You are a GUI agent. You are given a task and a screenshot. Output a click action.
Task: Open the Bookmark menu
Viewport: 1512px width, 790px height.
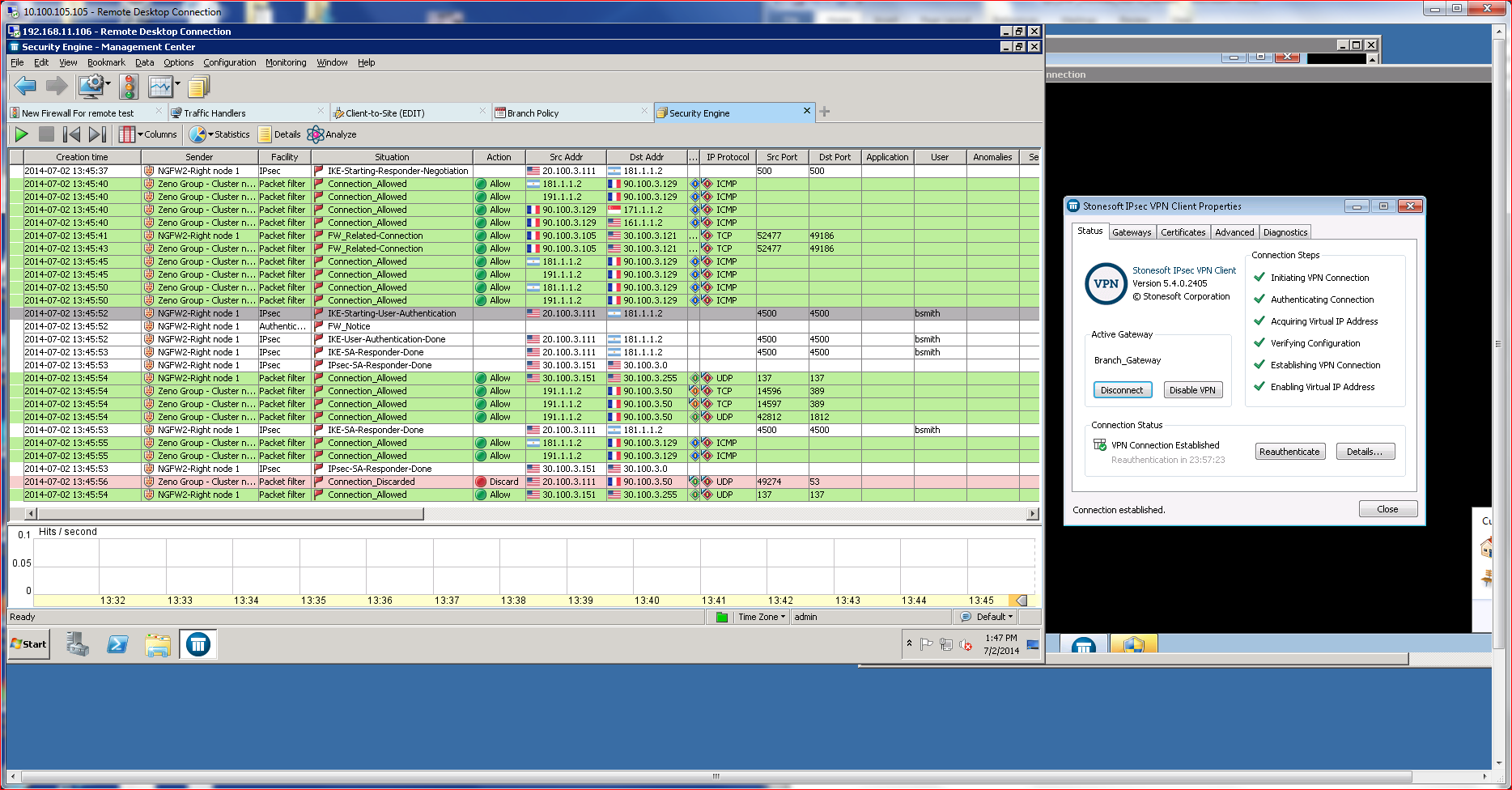click(106, 62)
